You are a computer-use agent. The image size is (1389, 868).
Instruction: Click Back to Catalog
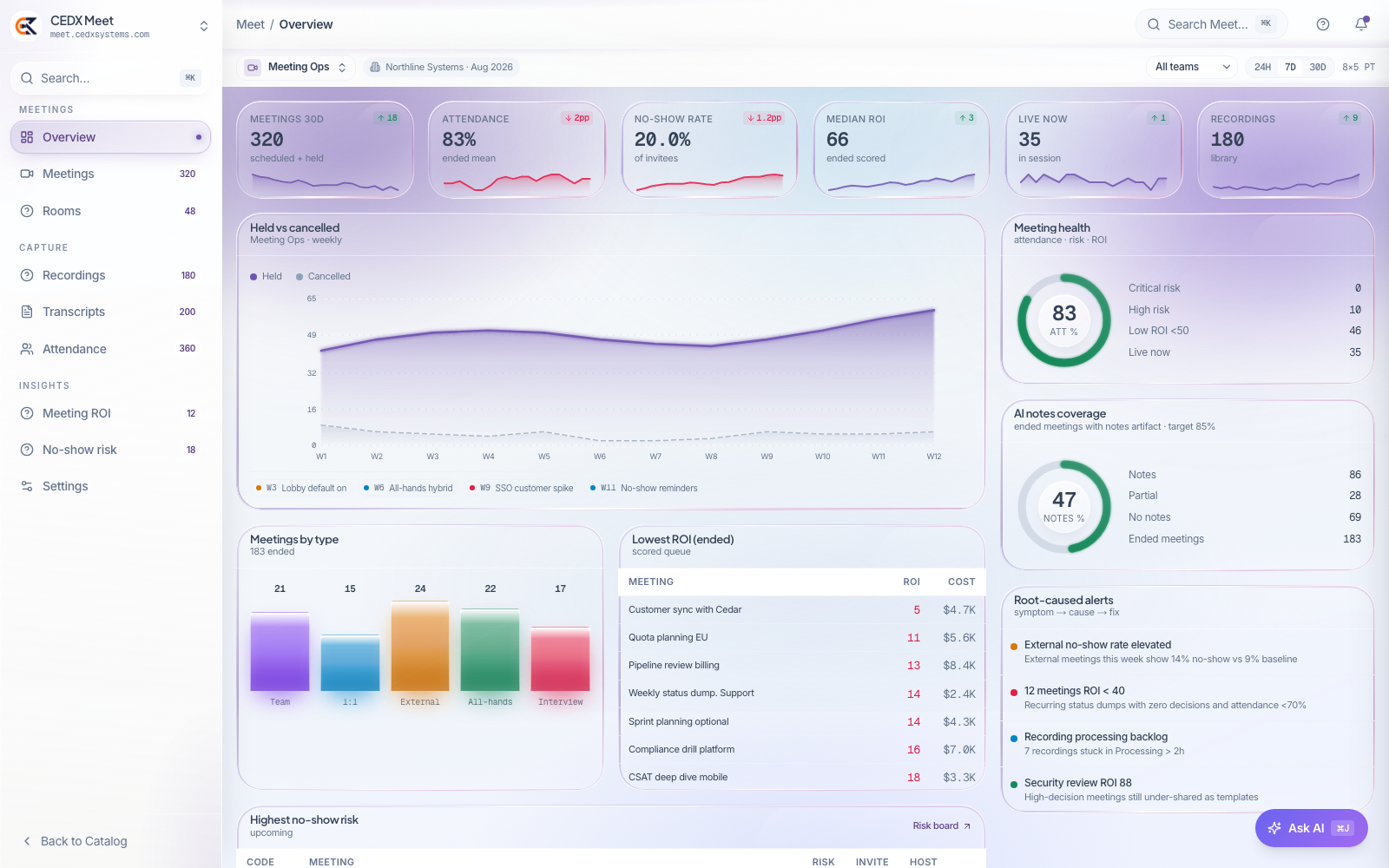[75, 841]
